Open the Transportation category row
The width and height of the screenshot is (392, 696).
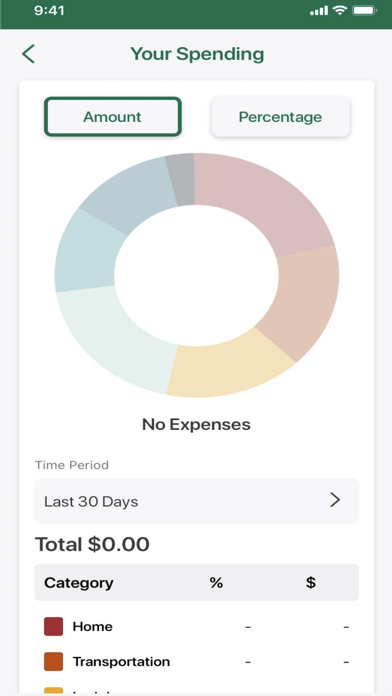pyautogui.click(x=197, y=661)
